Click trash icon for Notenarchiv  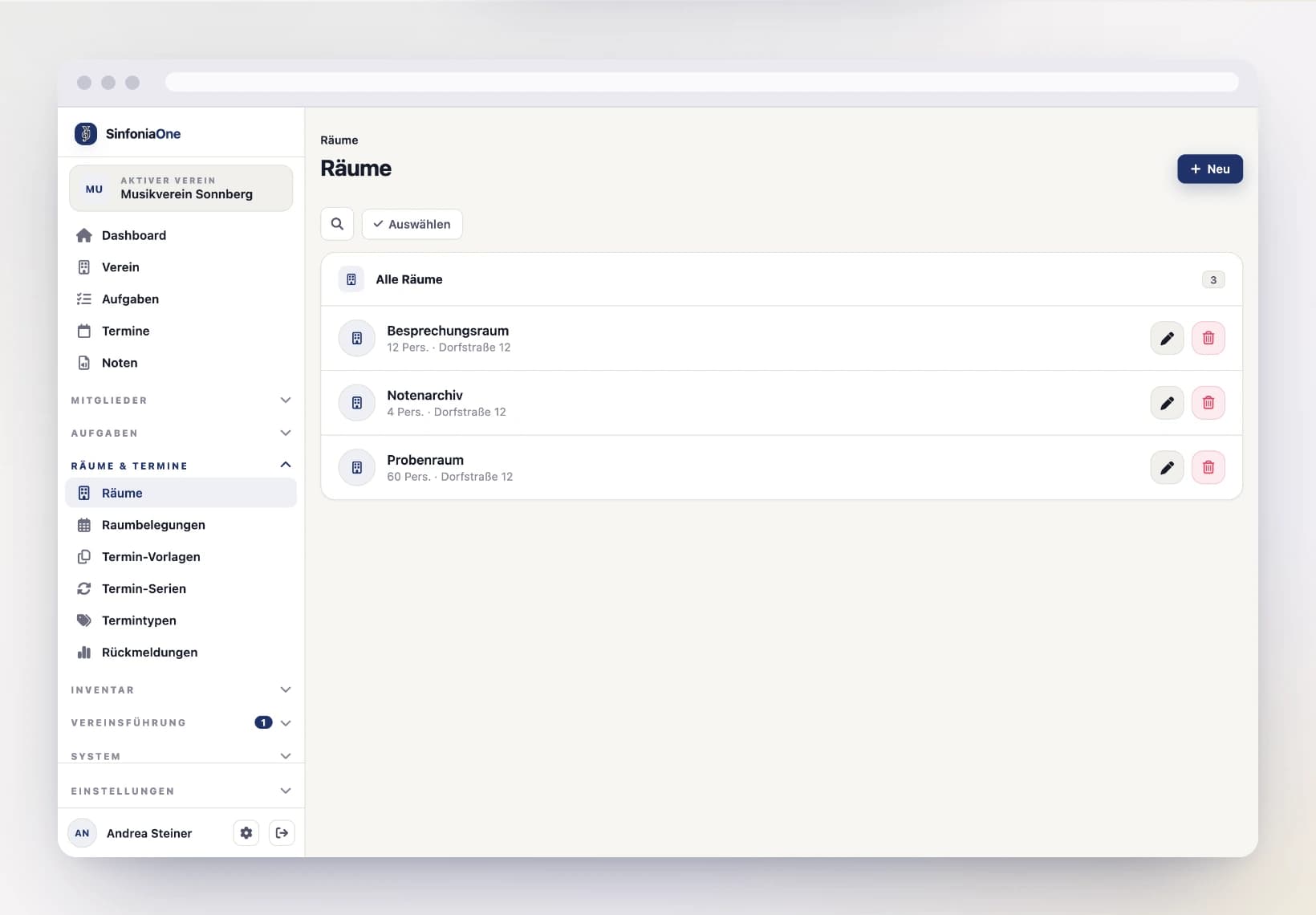pyautogui.click(x=1208, y=403)
